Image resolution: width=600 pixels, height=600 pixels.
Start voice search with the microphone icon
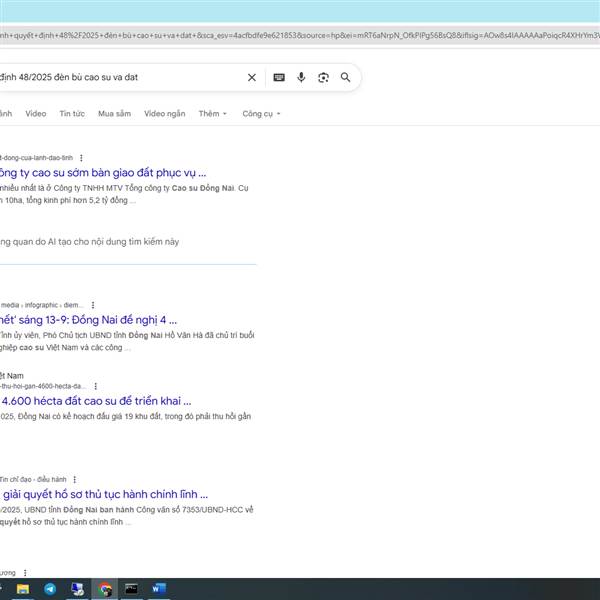(x=301, y=77)
